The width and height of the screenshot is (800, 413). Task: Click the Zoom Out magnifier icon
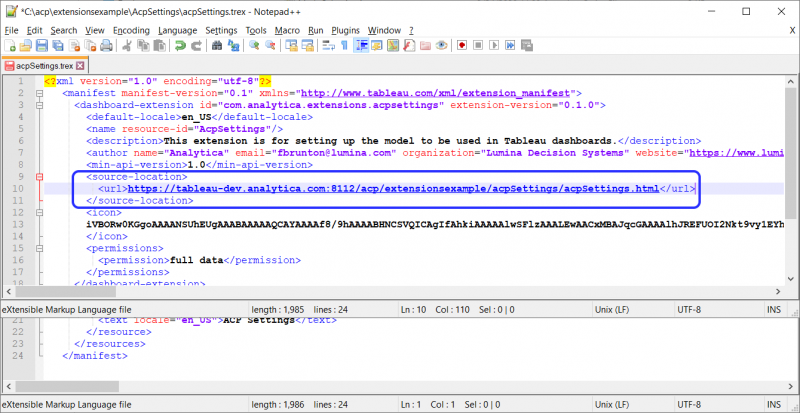click(270, 46)
